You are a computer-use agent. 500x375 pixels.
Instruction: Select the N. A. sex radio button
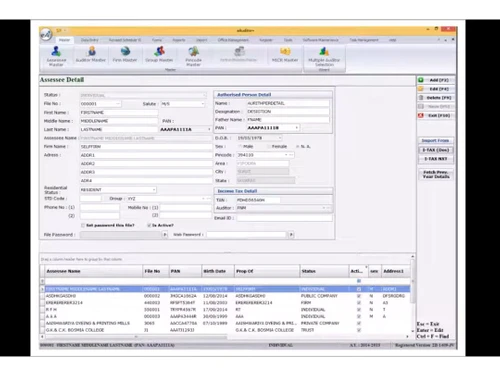coord(297,147)
